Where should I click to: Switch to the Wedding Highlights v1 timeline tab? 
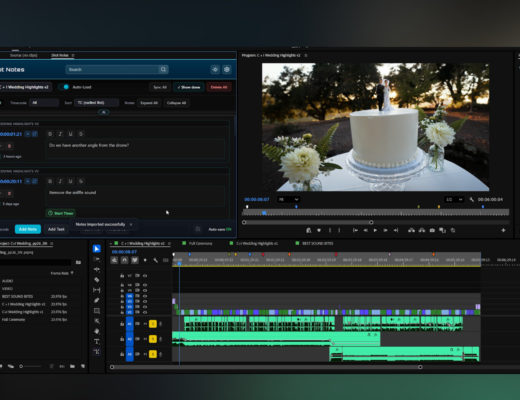tap(257, 243)
